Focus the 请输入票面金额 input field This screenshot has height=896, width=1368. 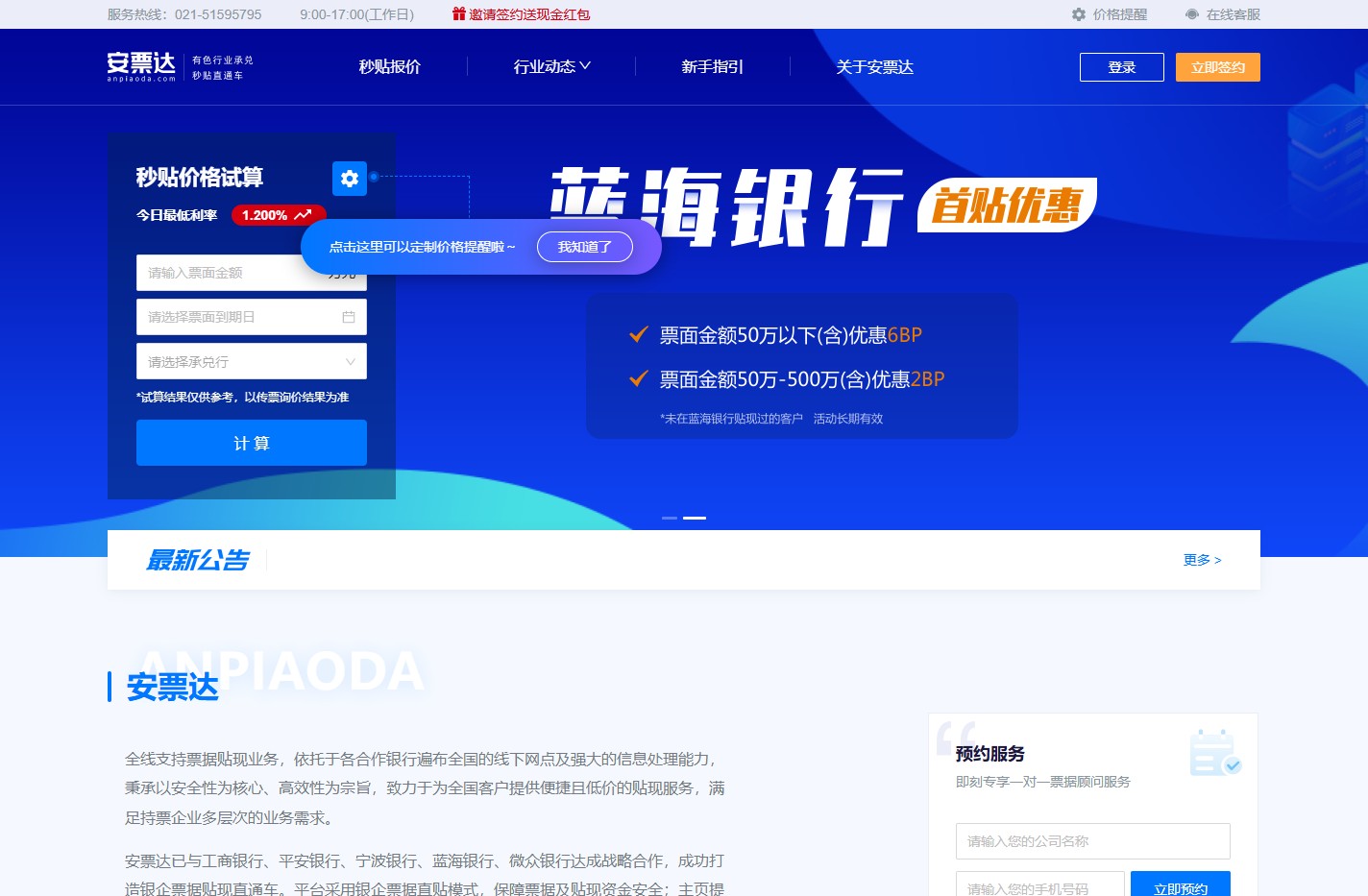coord(252,273)
